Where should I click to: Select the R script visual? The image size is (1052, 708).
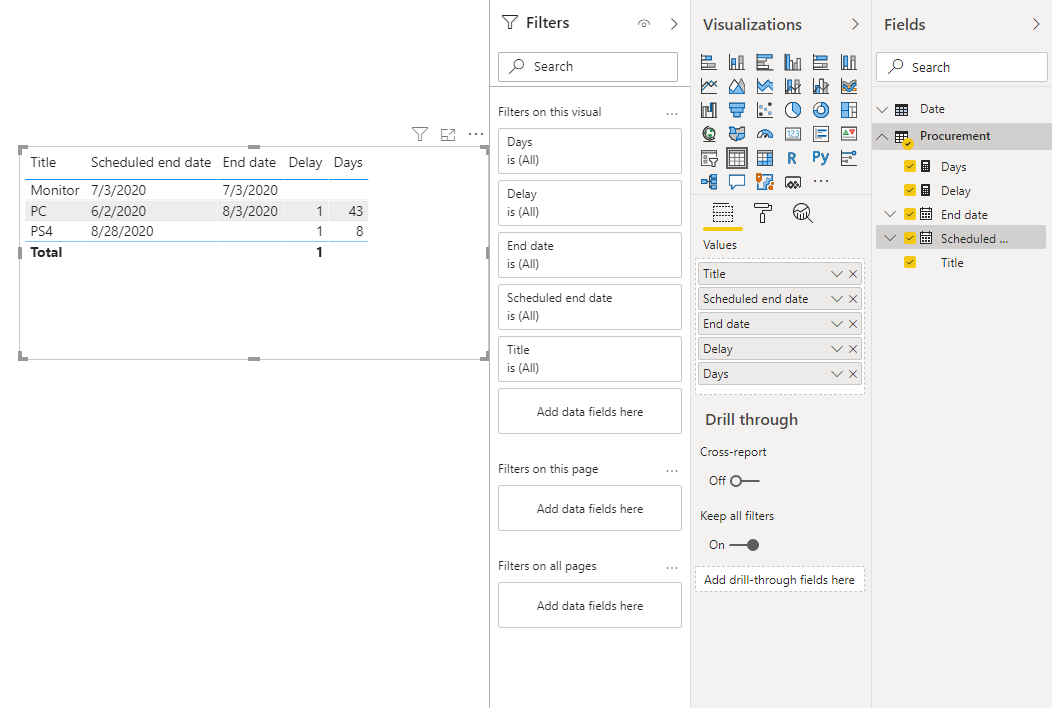click(792, 158)
